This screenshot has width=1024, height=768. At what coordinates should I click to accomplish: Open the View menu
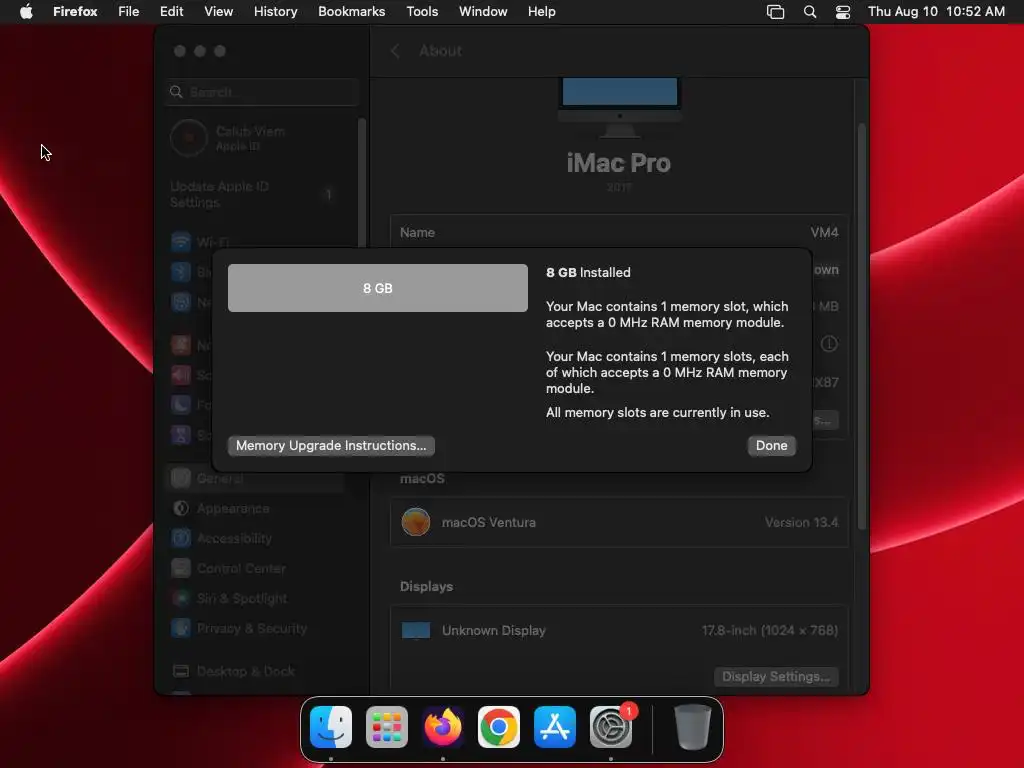(219, 12)
